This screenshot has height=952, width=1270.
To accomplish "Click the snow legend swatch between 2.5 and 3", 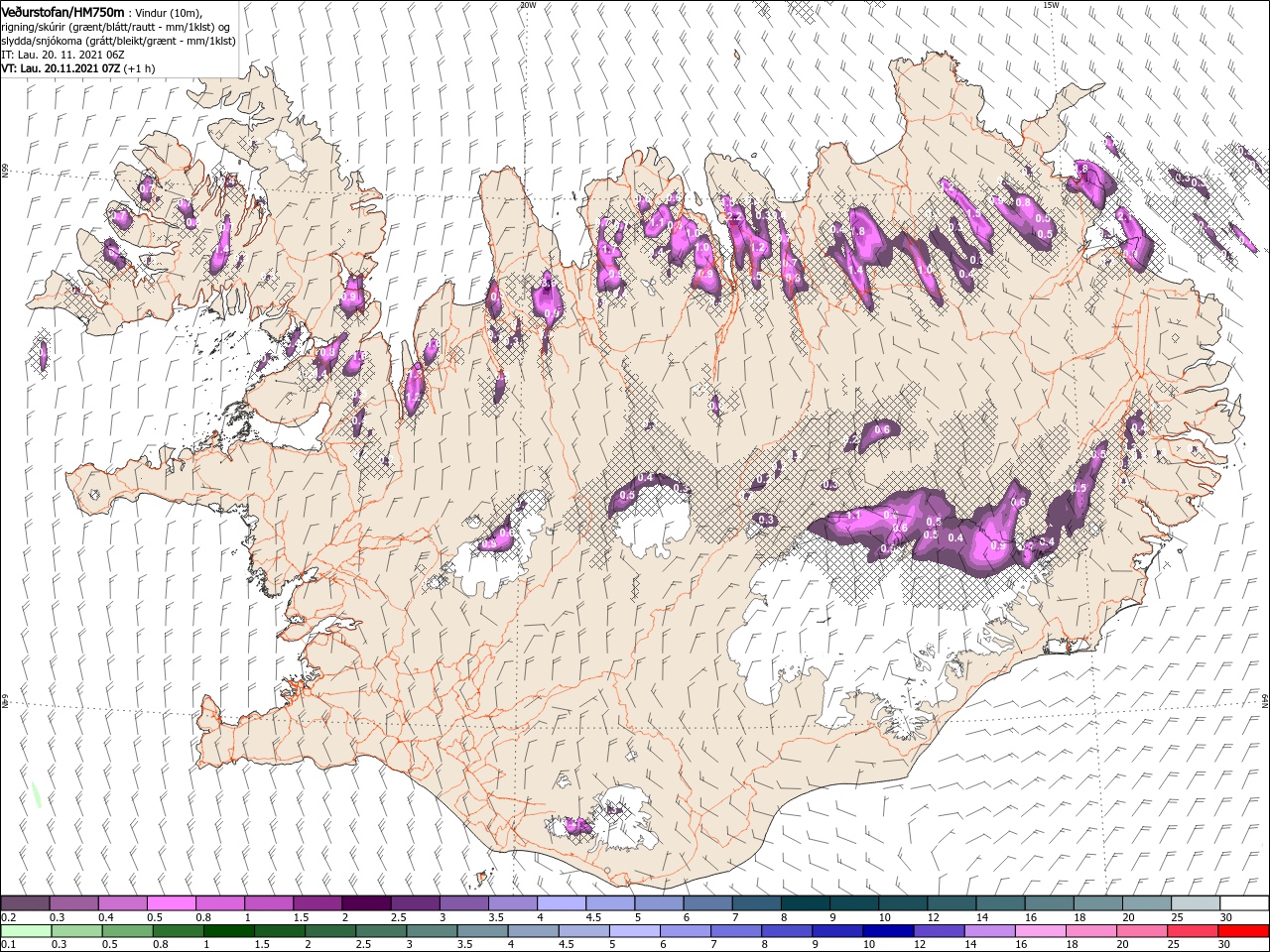I will point(415,903).
